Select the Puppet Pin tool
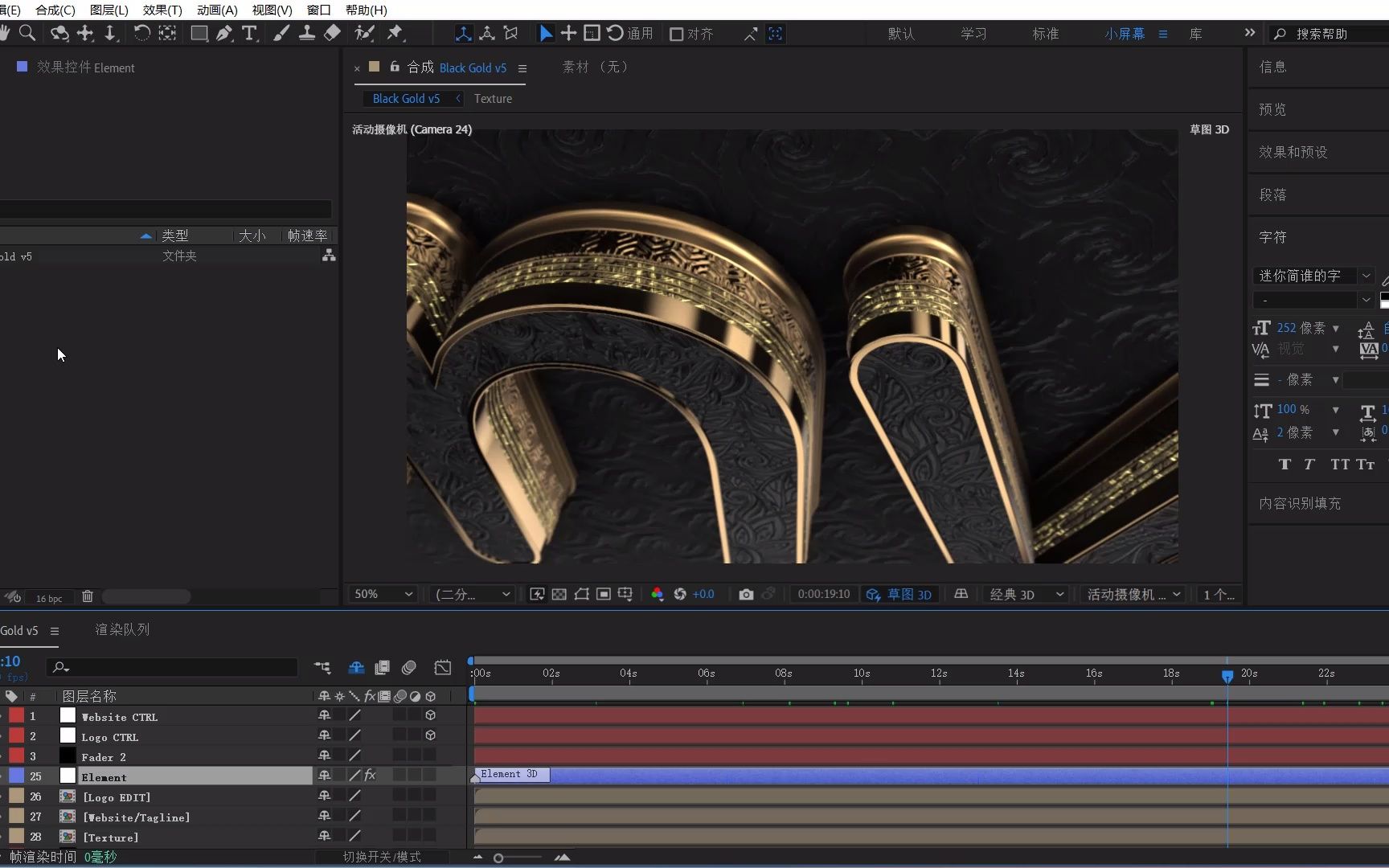1389x868 pixels. (x=395, y=33)
